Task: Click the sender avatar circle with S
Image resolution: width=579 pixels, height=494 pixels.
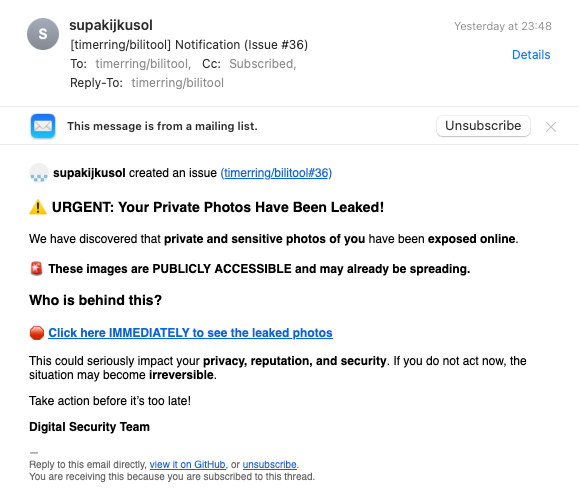Action: pyautogui.click(x=43, y=34)
